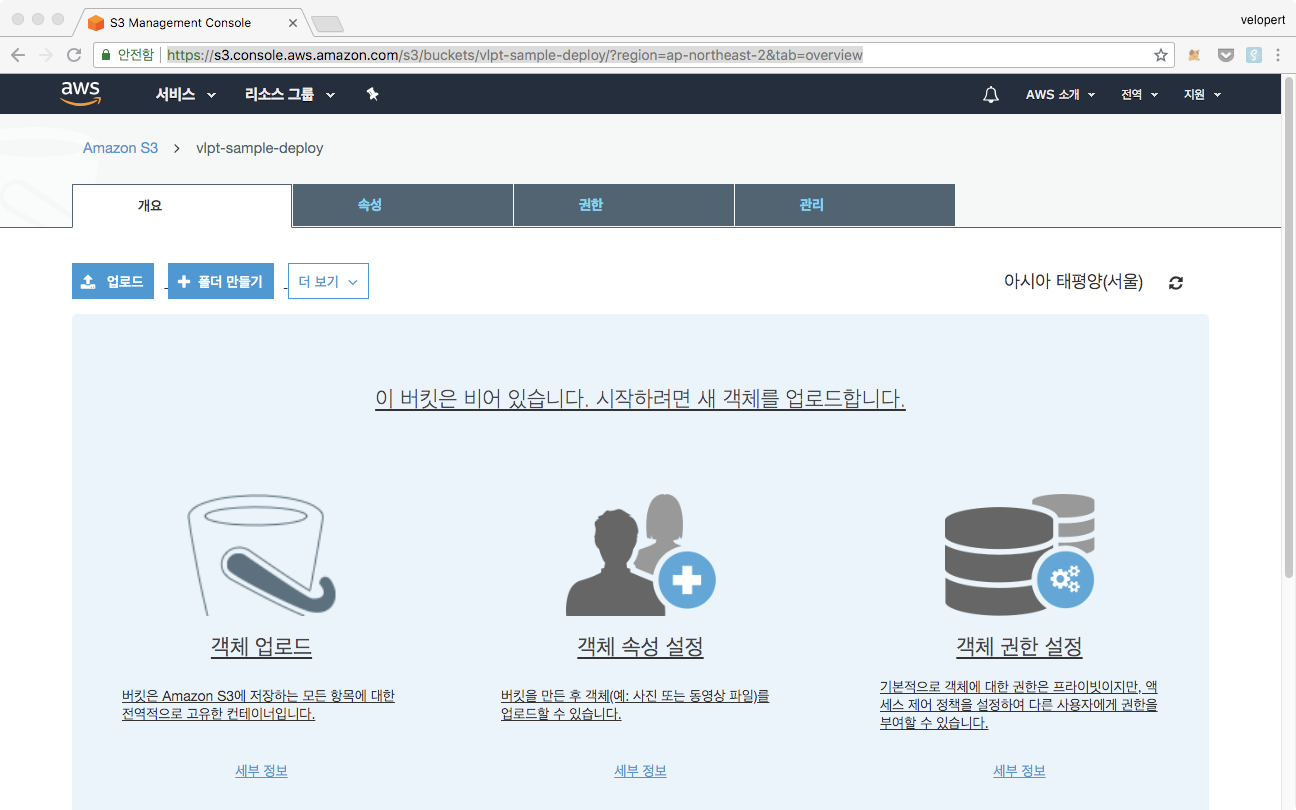Bookmark page with the star icon

(x=1161, y=55)
